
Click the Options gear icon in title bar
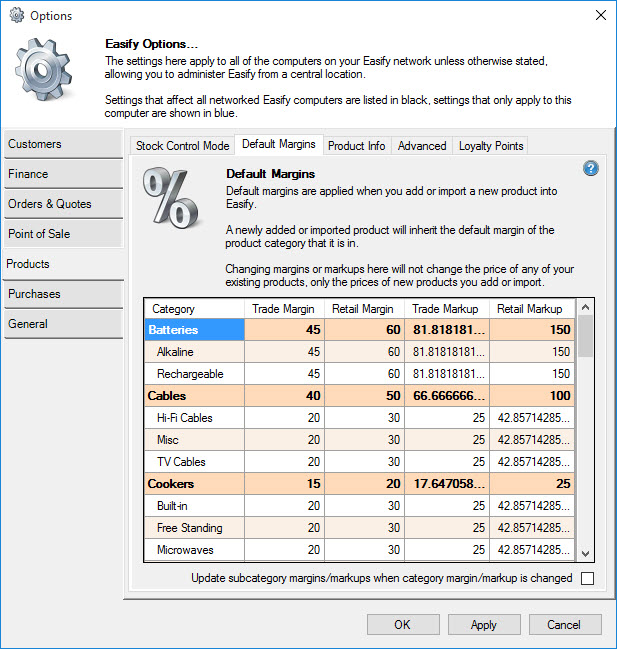(17, 15)
